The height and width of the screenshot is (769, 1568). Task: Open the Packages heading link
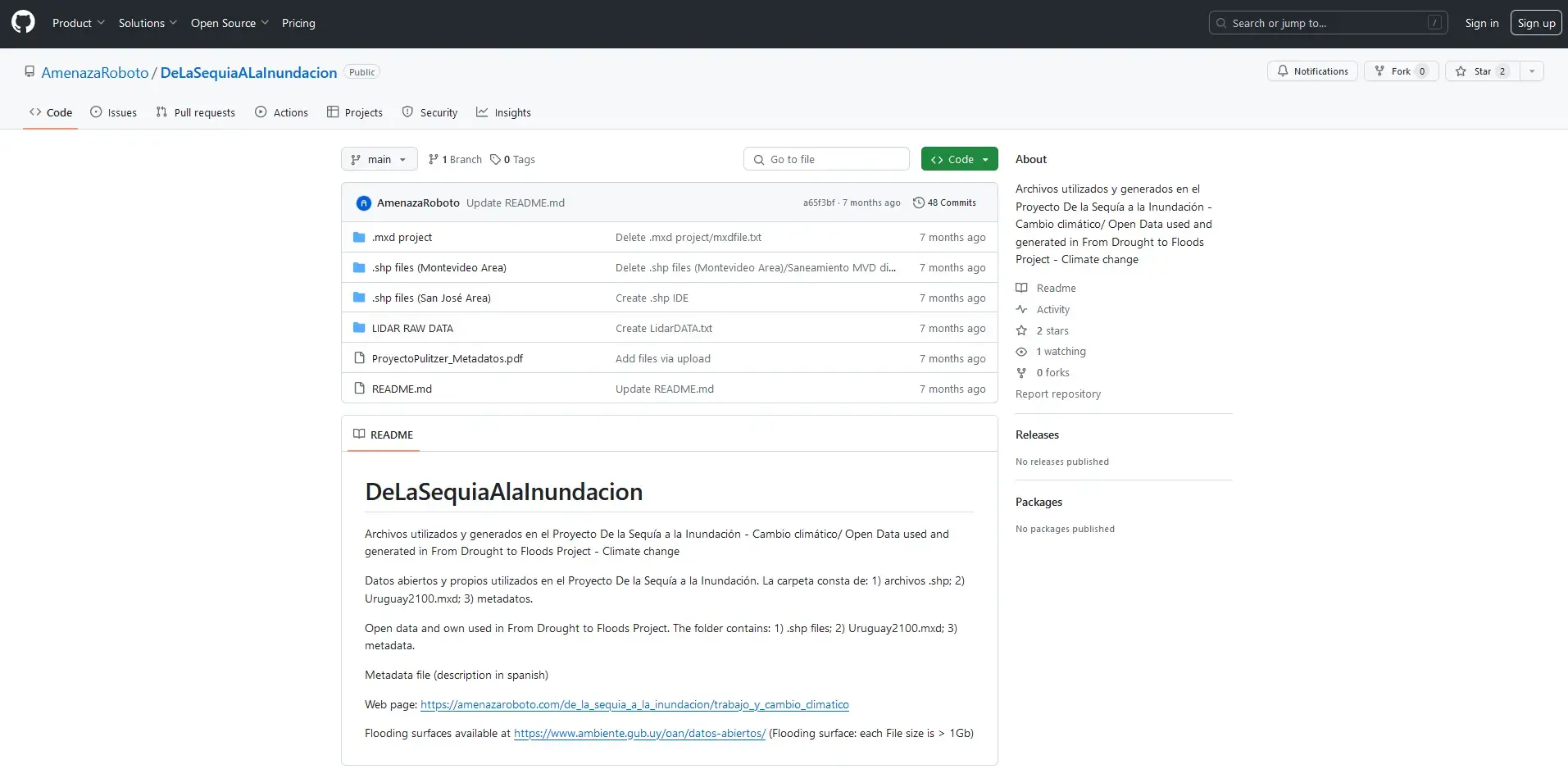pyautogui.click(x=1039, y=502)
